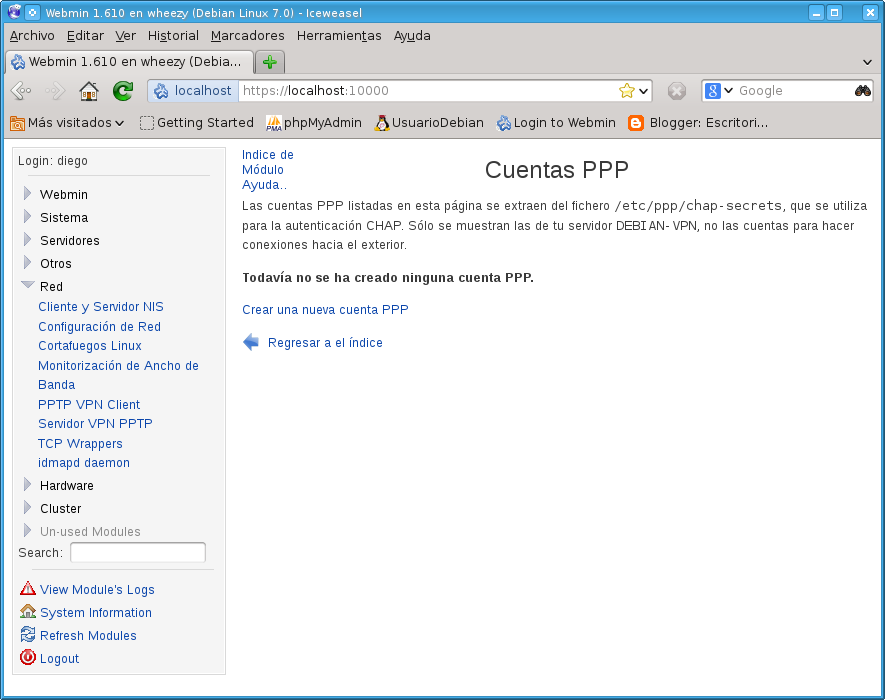Click the Más visitados bookmark folder icon
Viewport: 885px width, 700px height.
tap(17, 123)
